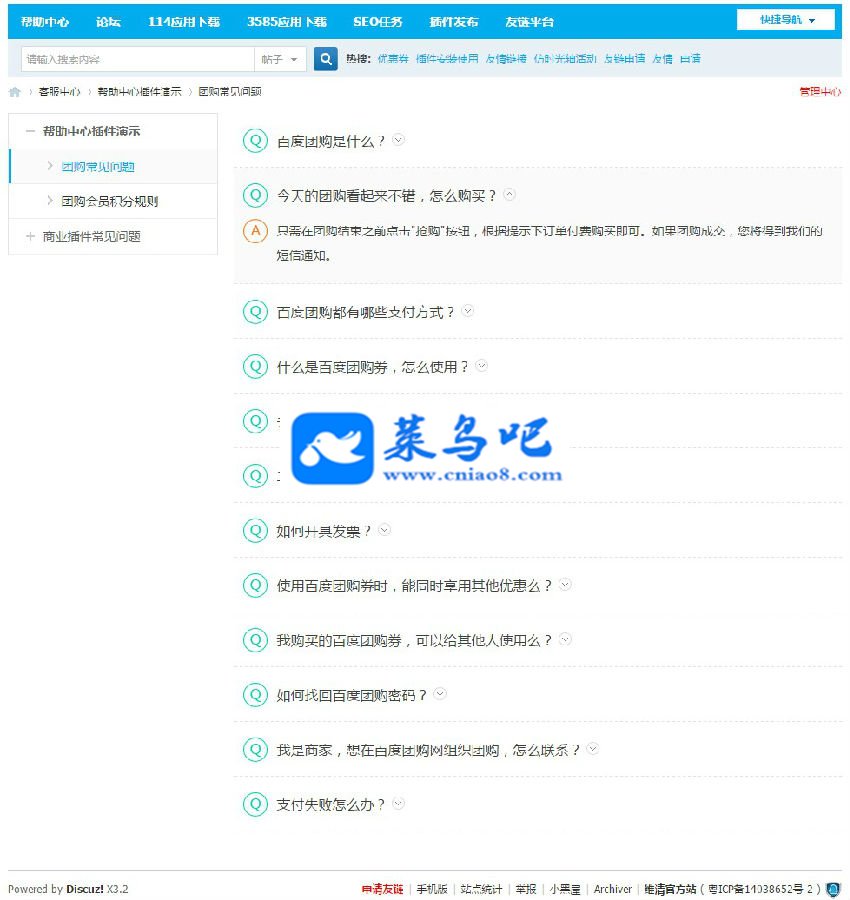Image resolution: width=850 pixels, height=900 pixels.
Task: Expand answer for 使用百度团购券时 question
Action: (565, 584)
